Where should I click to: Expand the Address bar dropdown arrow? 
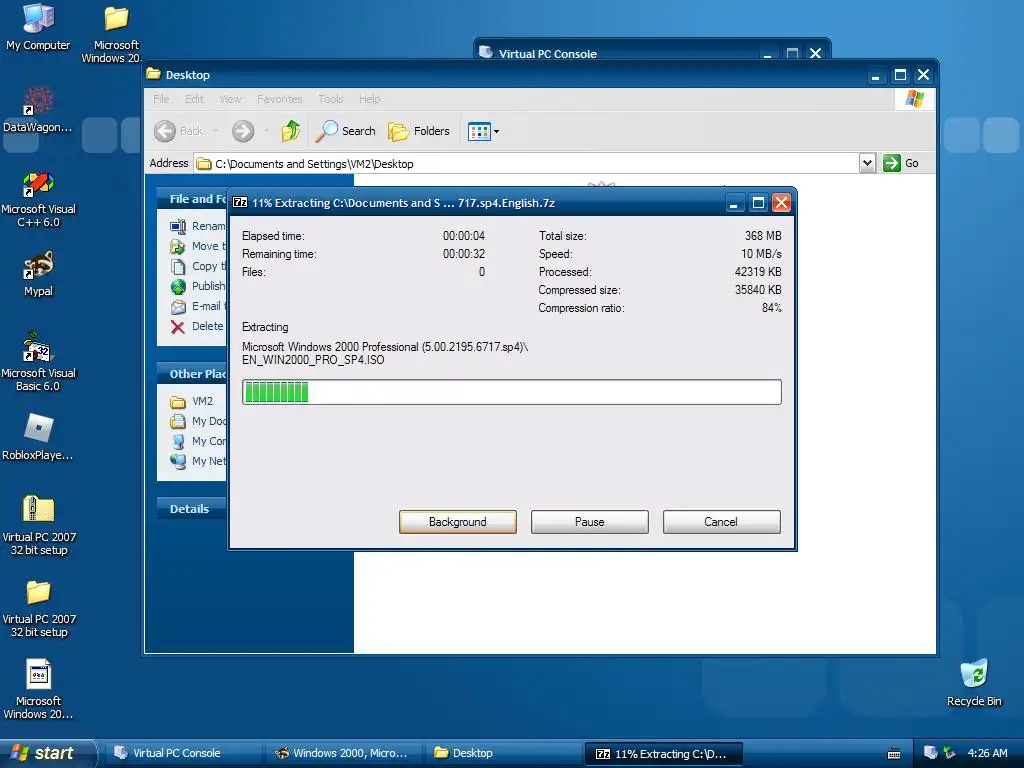tap(867, 163)
